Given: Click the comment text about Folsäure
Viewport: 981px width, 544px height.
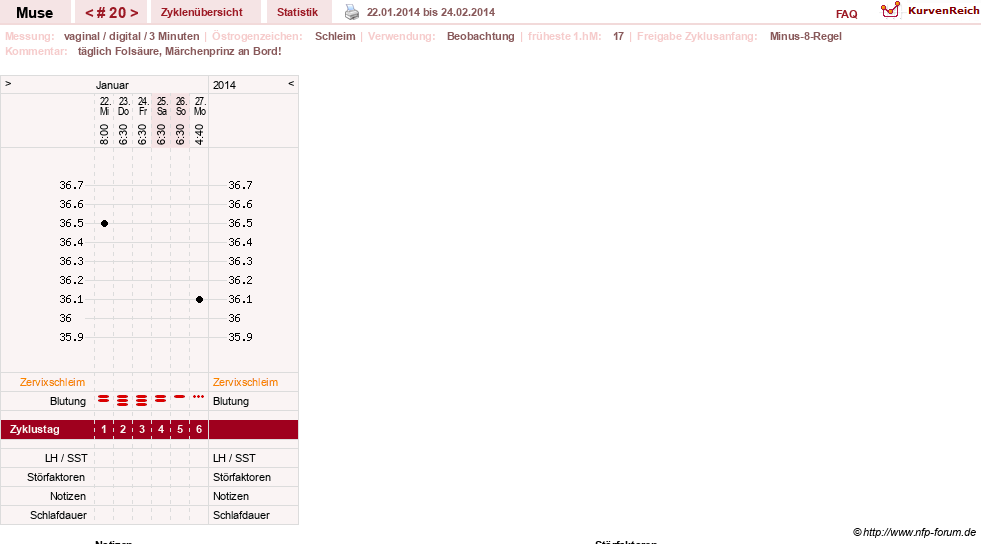Looking at the screenshot, I should pyautogui.click(x=180, y=51).
